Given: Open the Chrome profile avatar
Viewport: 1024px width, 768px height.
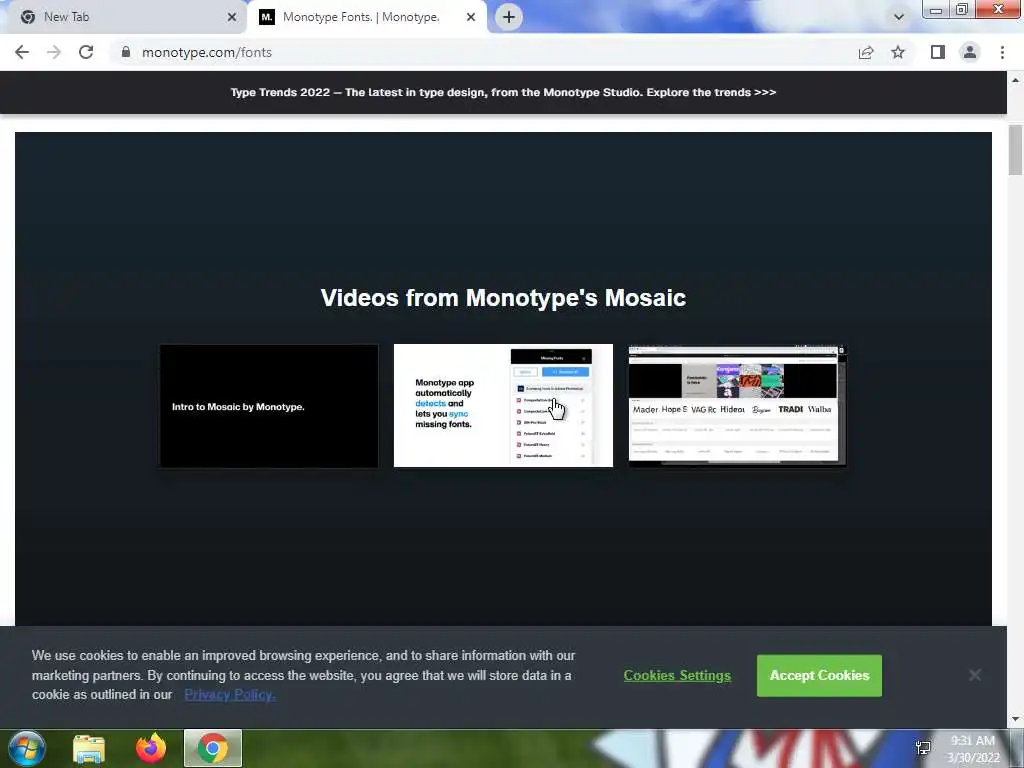Looking at the screenshot, I should point(970,52).
